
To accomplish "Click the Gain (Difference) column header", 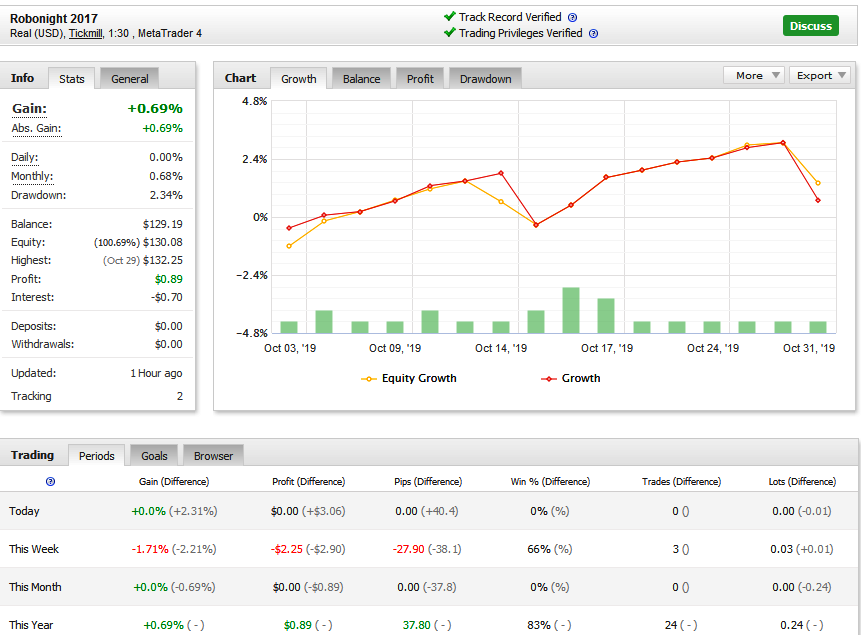I will [x=174, y=482].
